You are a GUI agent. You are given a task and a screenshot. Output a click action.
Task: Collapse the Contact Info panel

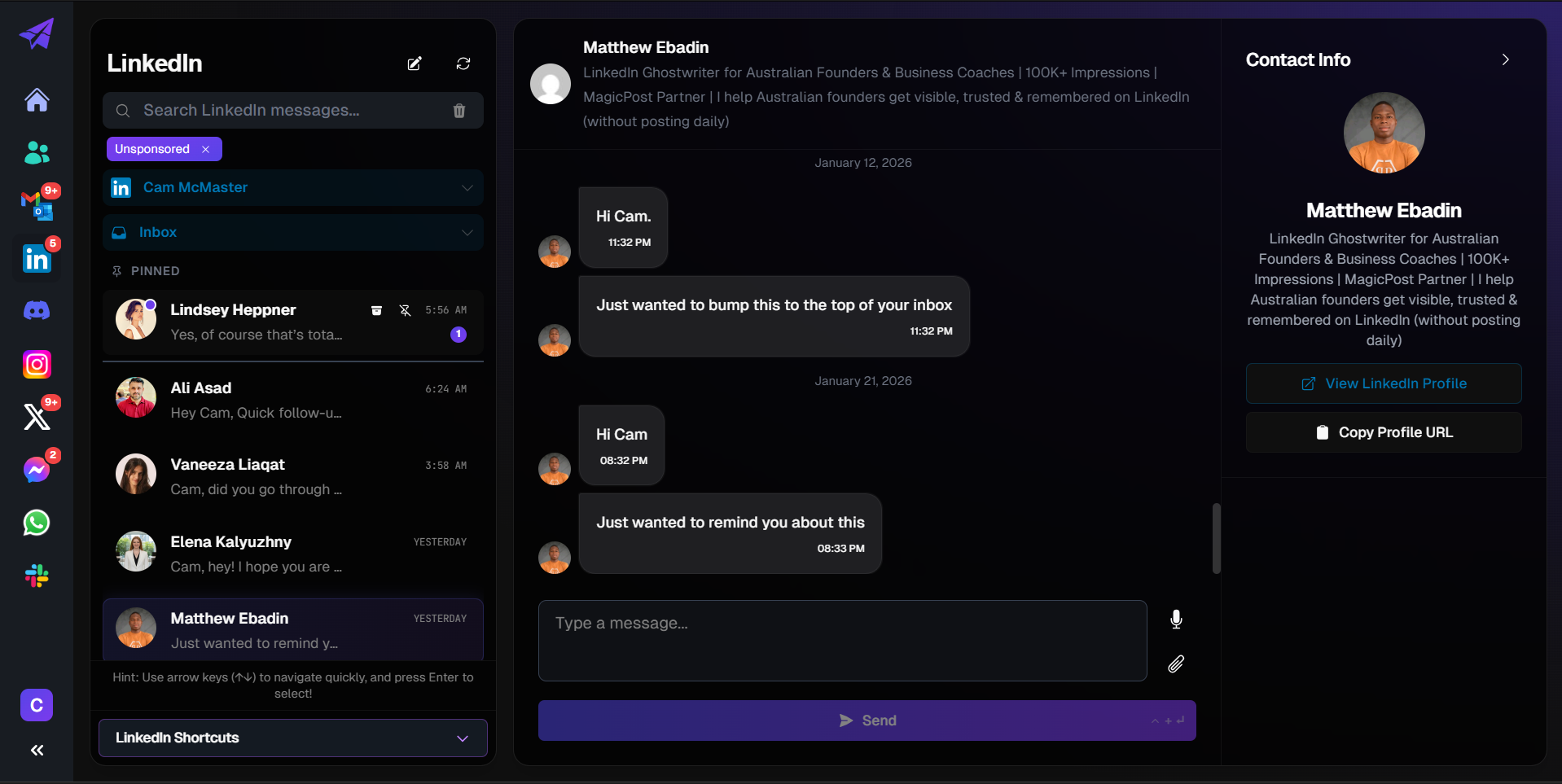coord(1505,59)
